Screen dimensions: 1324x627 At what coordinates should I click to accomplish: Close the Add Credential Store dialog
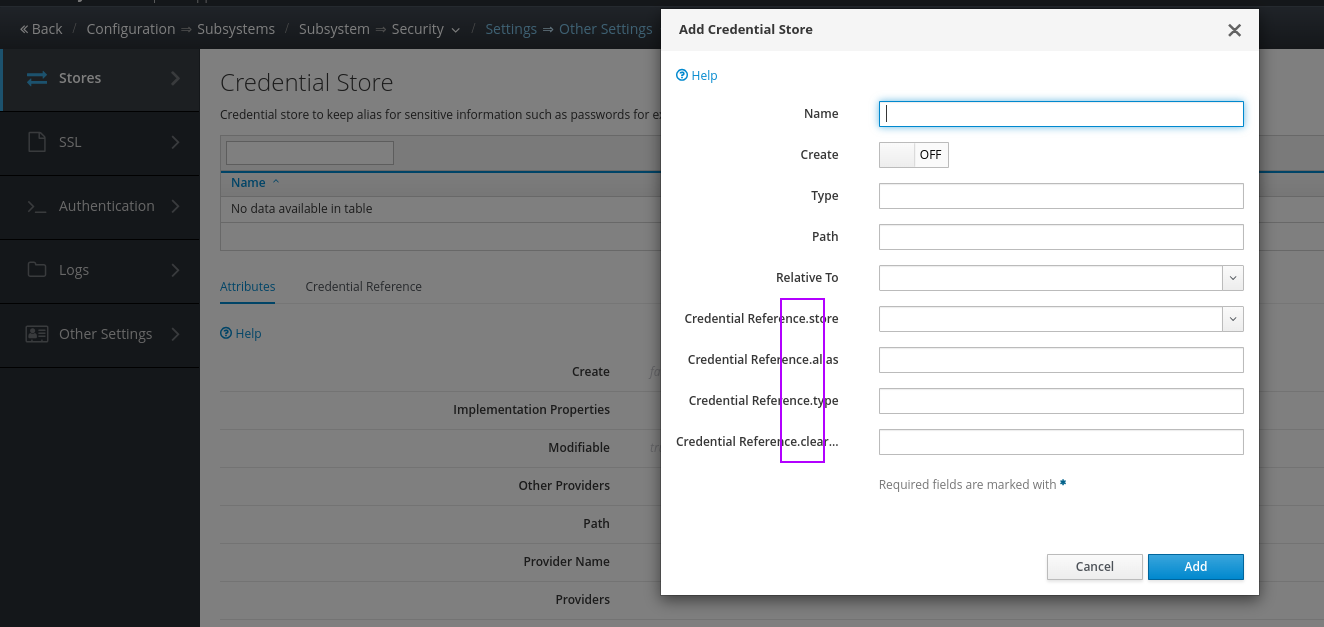click(x=1234, y=30)
